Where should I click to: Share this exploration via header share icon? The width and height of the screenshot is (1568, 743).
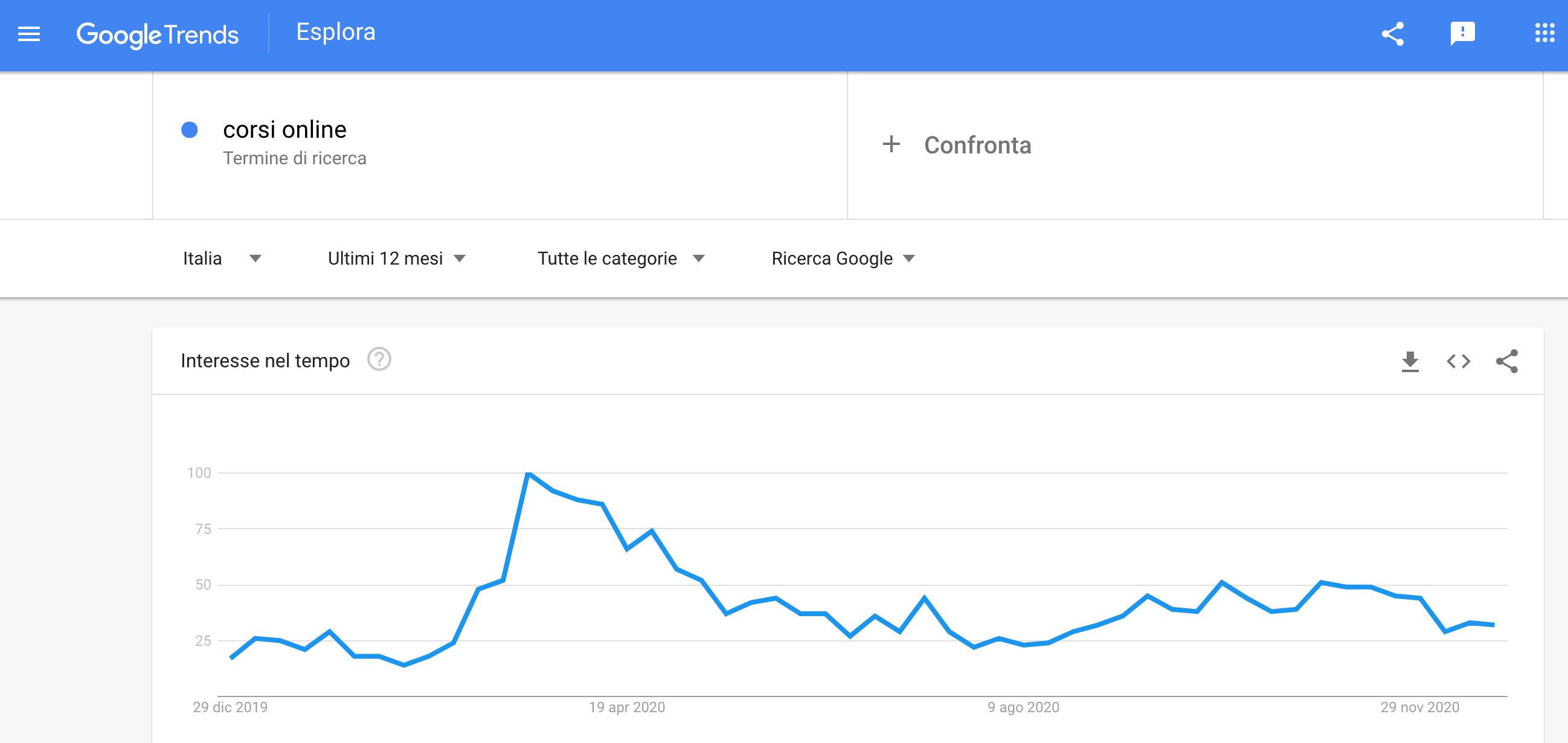point(1393,33)
